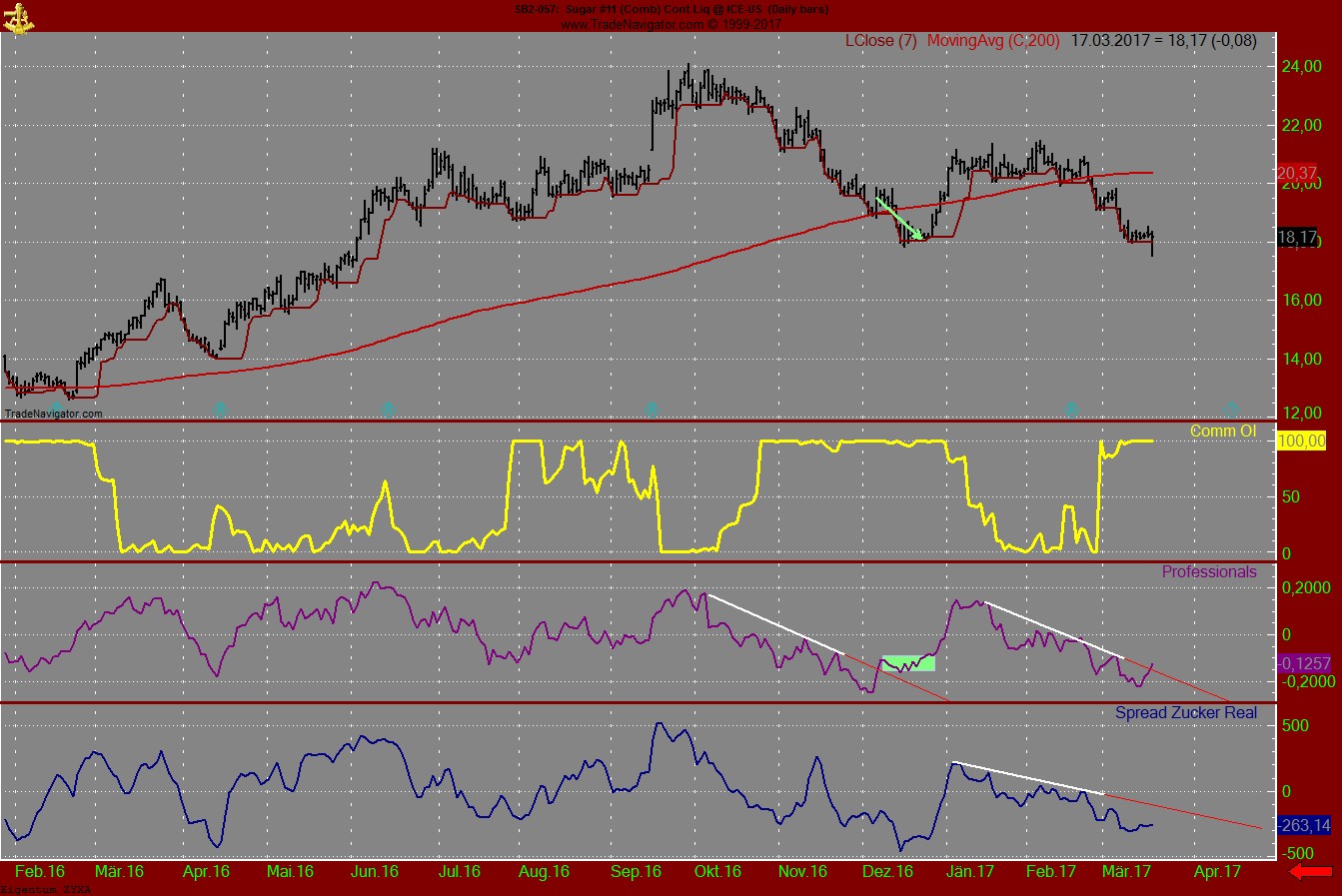Click the green down arrow annotation on price chart

[x=899, y=219]
